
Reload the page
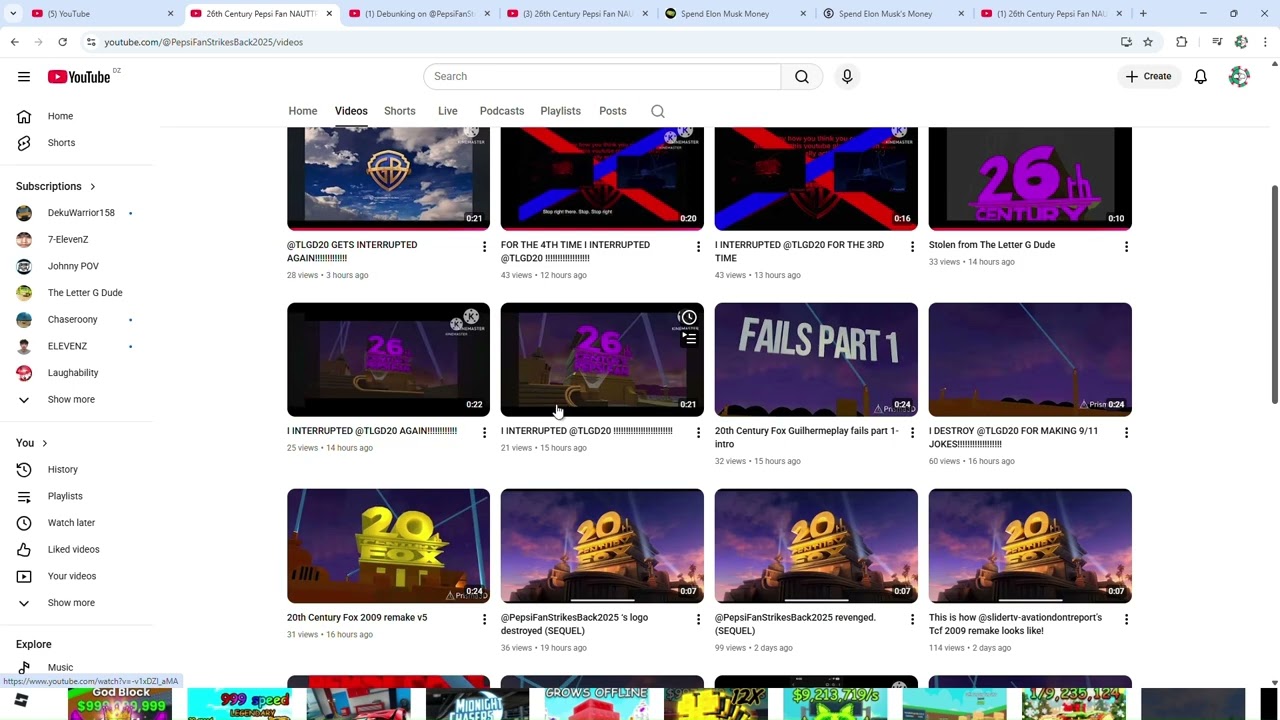point(62,42)
